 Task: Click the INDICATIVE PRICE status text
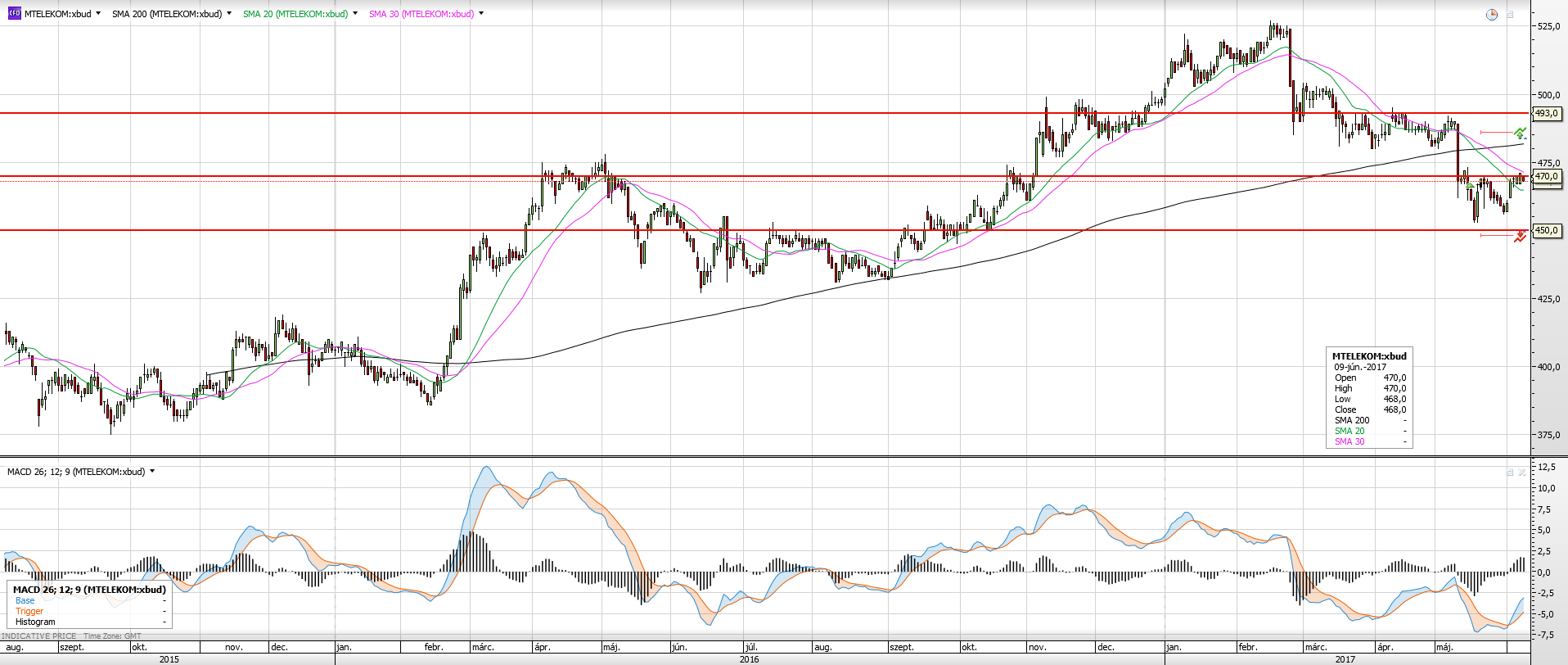click(x=39, y=636)
